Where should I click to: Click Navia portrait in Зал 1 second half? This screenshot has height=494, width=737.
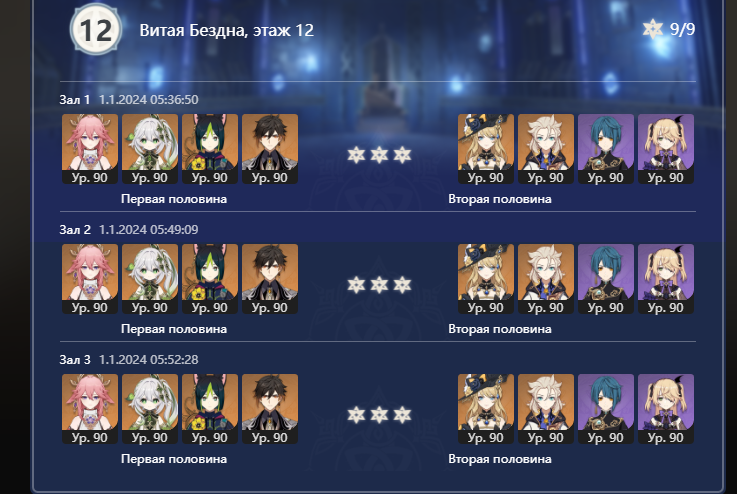[x=486, y=149]
